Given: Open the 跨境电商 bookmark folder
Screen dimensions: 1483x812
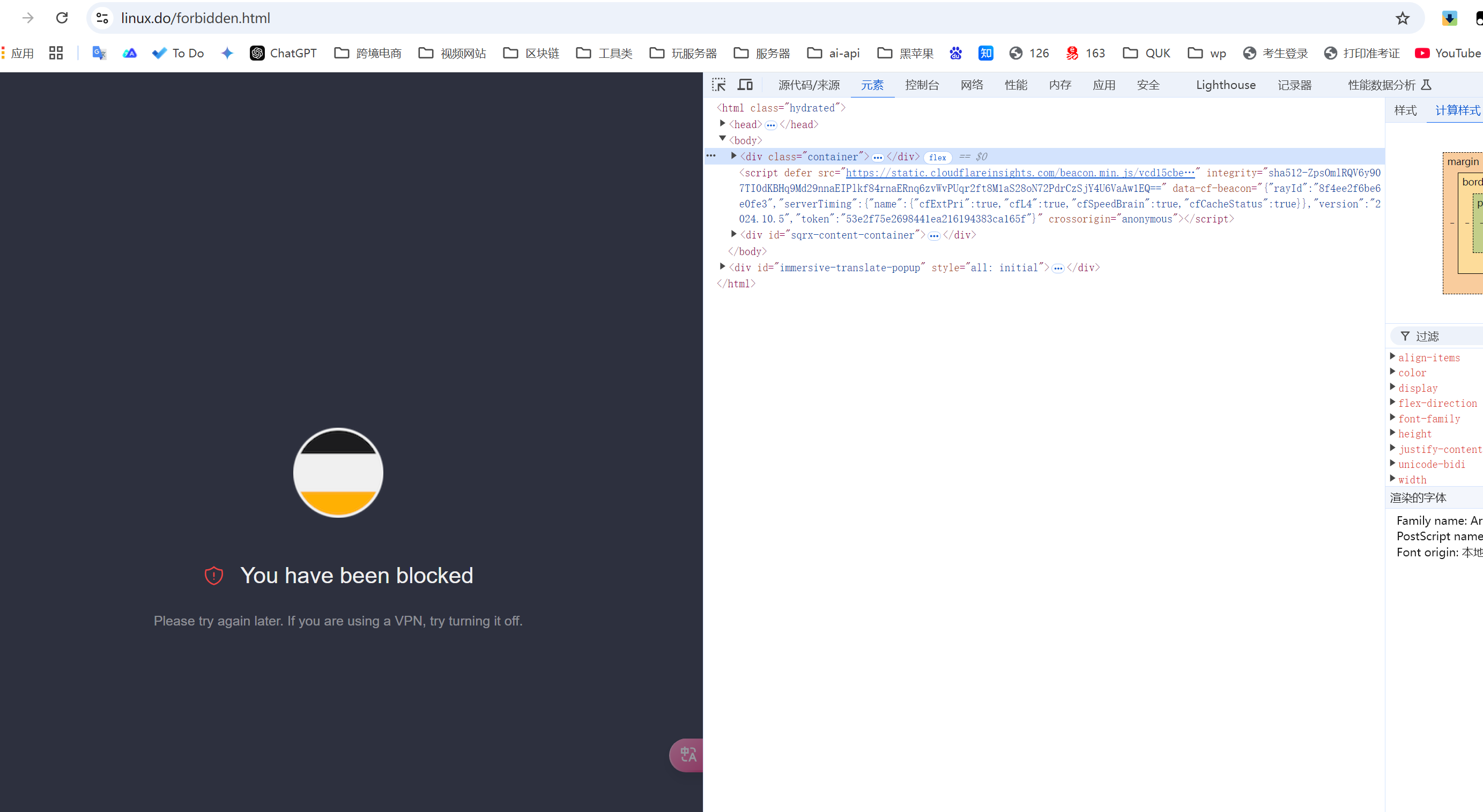Looking at the screenshot, I should 368,53.
